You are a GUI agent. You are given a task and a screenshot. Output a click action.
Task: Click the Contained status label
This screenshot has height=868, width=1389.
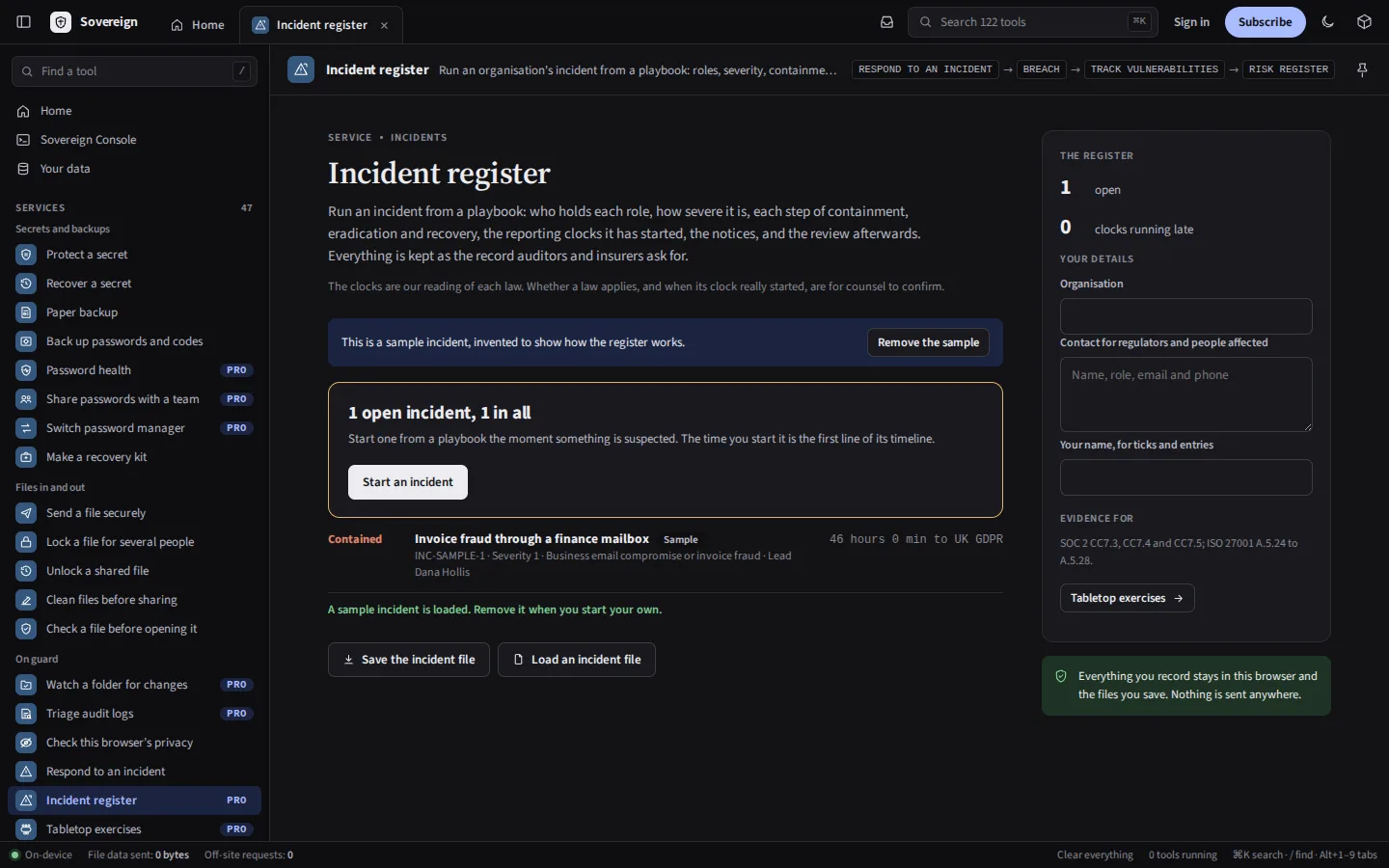click(355, 539)
